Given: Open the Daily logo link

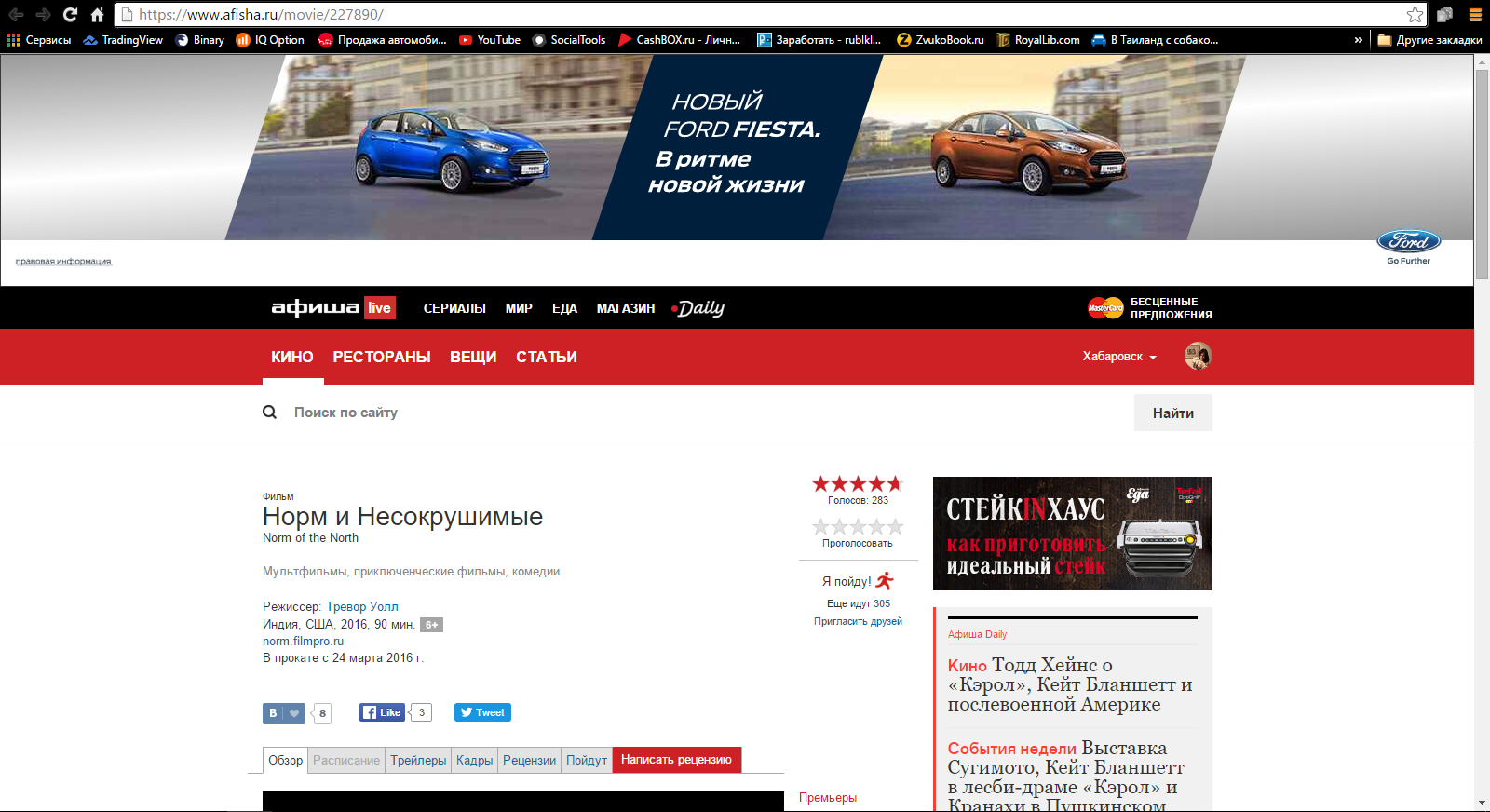Looking at the screenshot, I should pos(698,308).
